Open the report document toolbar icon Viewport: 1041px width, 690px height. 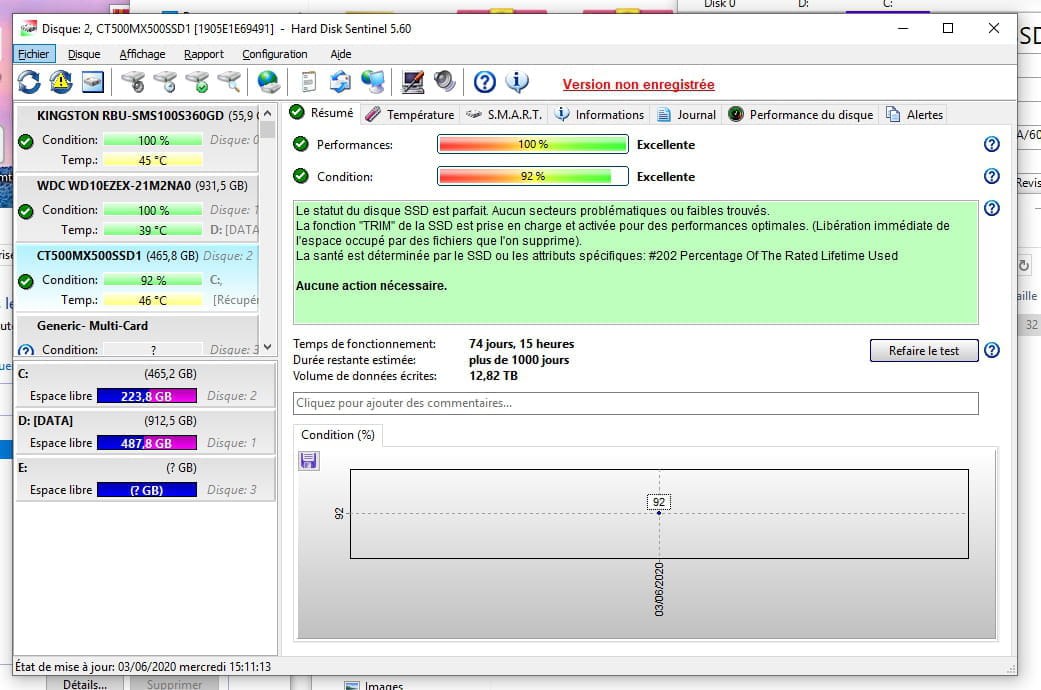308,82
